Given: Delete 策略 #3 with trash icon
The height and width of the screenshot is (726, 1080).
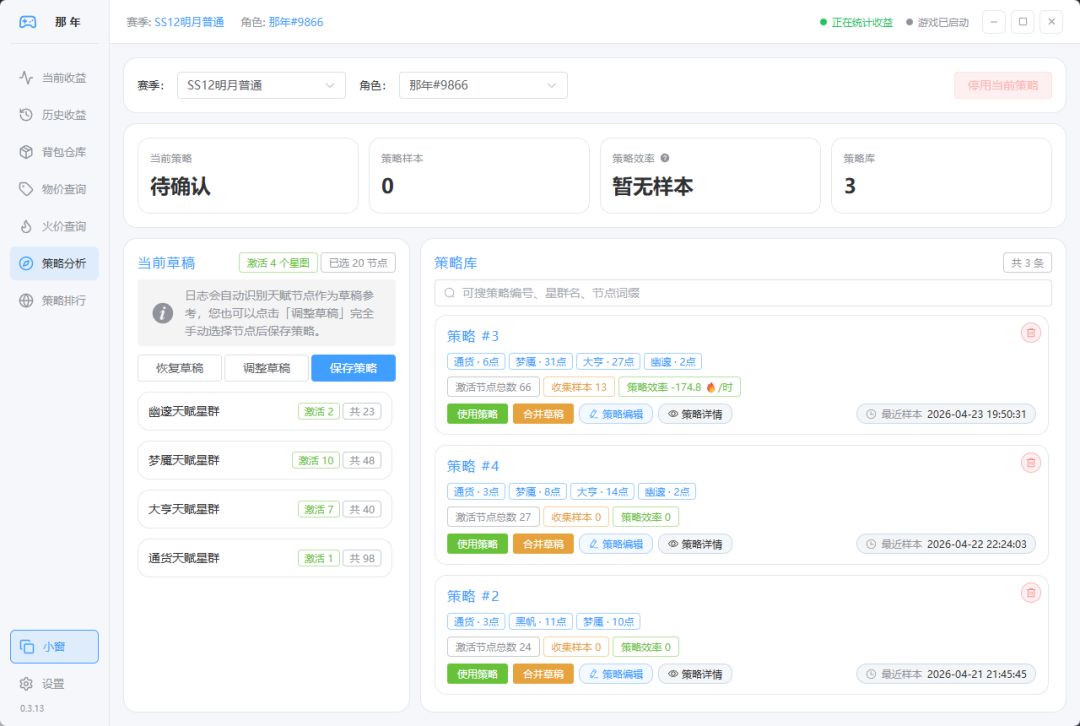Looking at the screenshot, I should [x=1030, y=333].
